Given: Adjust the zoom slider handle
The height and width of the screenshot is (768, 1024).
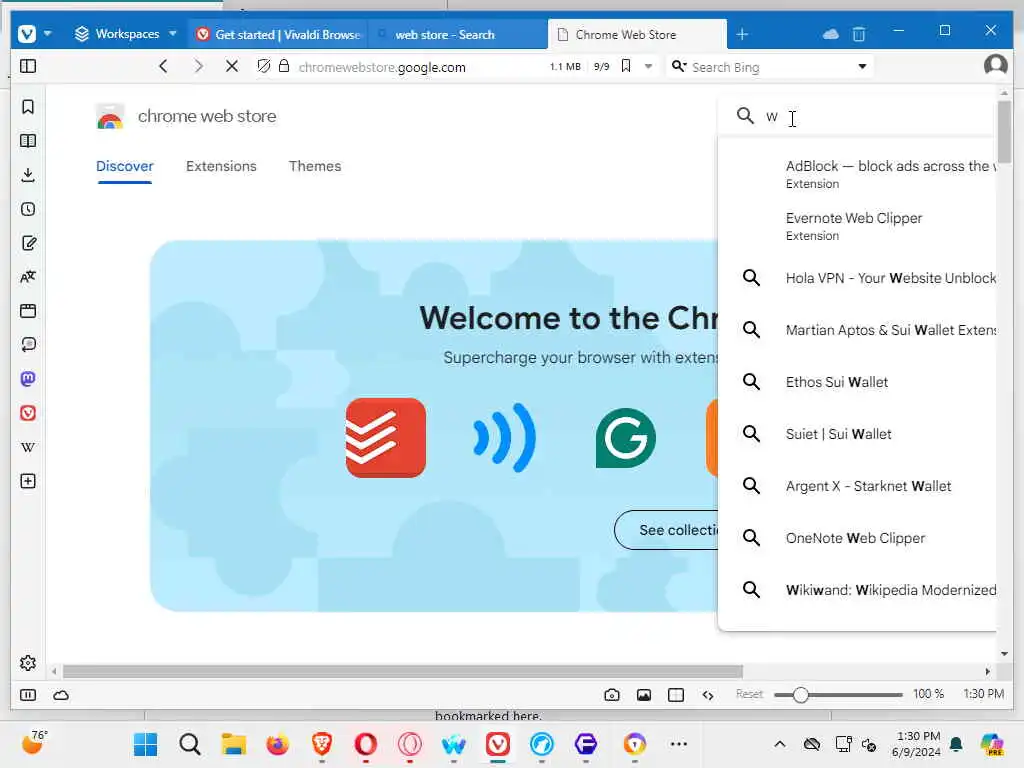Looking at the screenshot, I should click(x=801, y=695).
